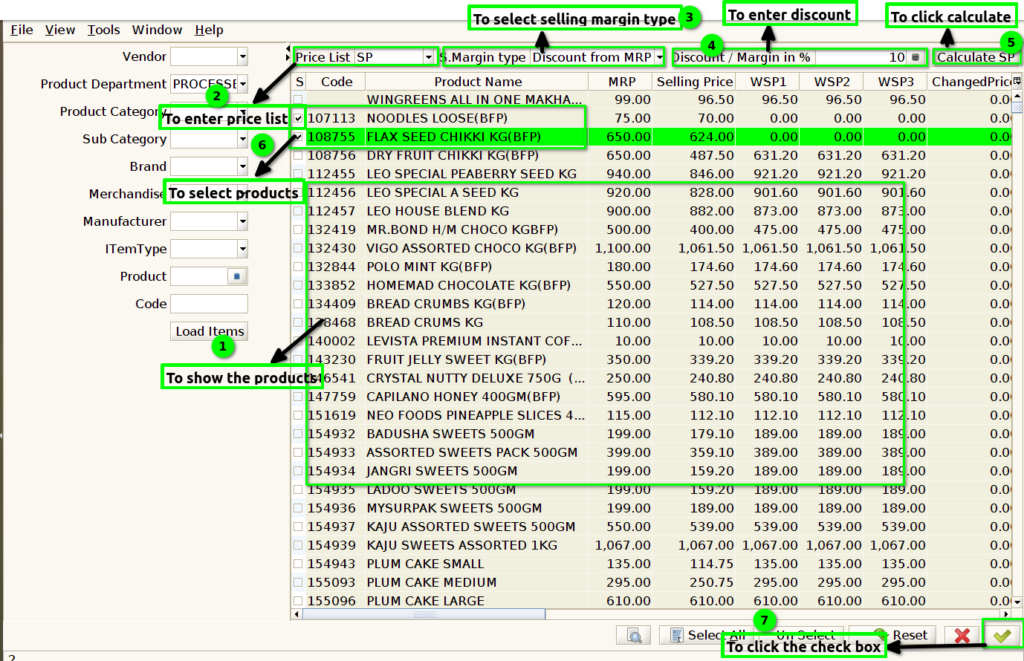This screenshot has height=661, width=1024.
Task: Click the WSP1 column header
Action: tap(768, 82)
